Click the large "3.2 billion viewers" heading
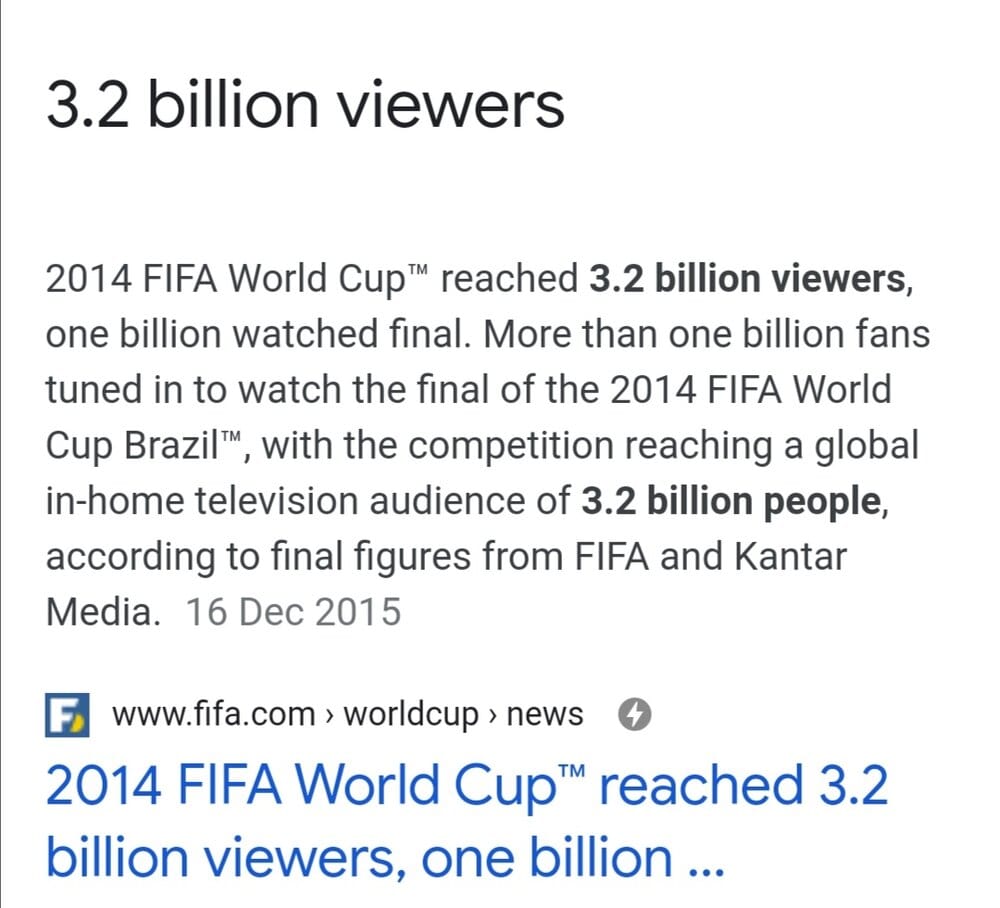The height and width of the screenshot is (908, 1000). [x=305, y=105]
